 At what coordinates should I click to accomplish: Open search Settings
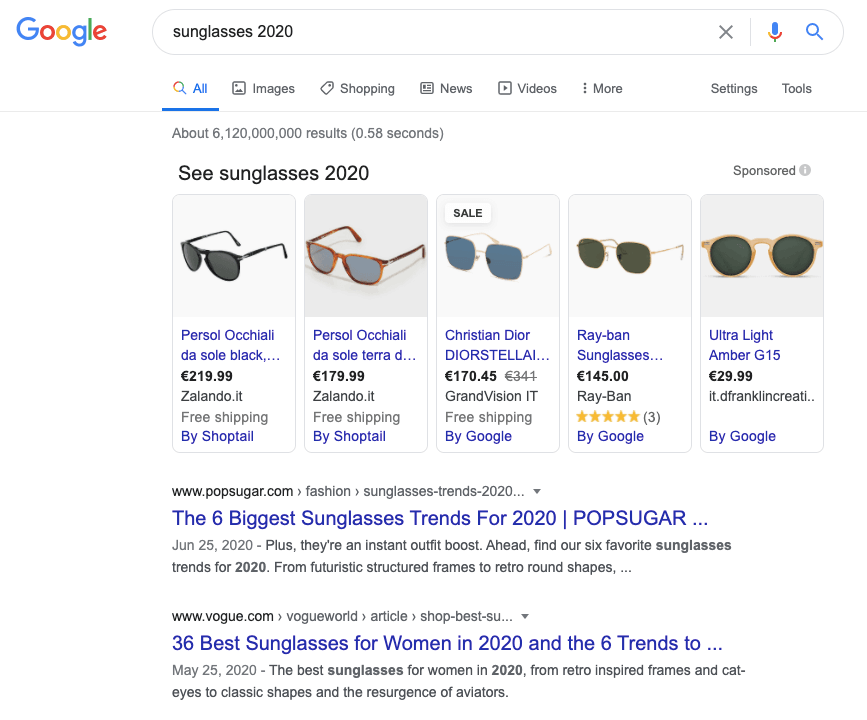(x=734, y=88)
